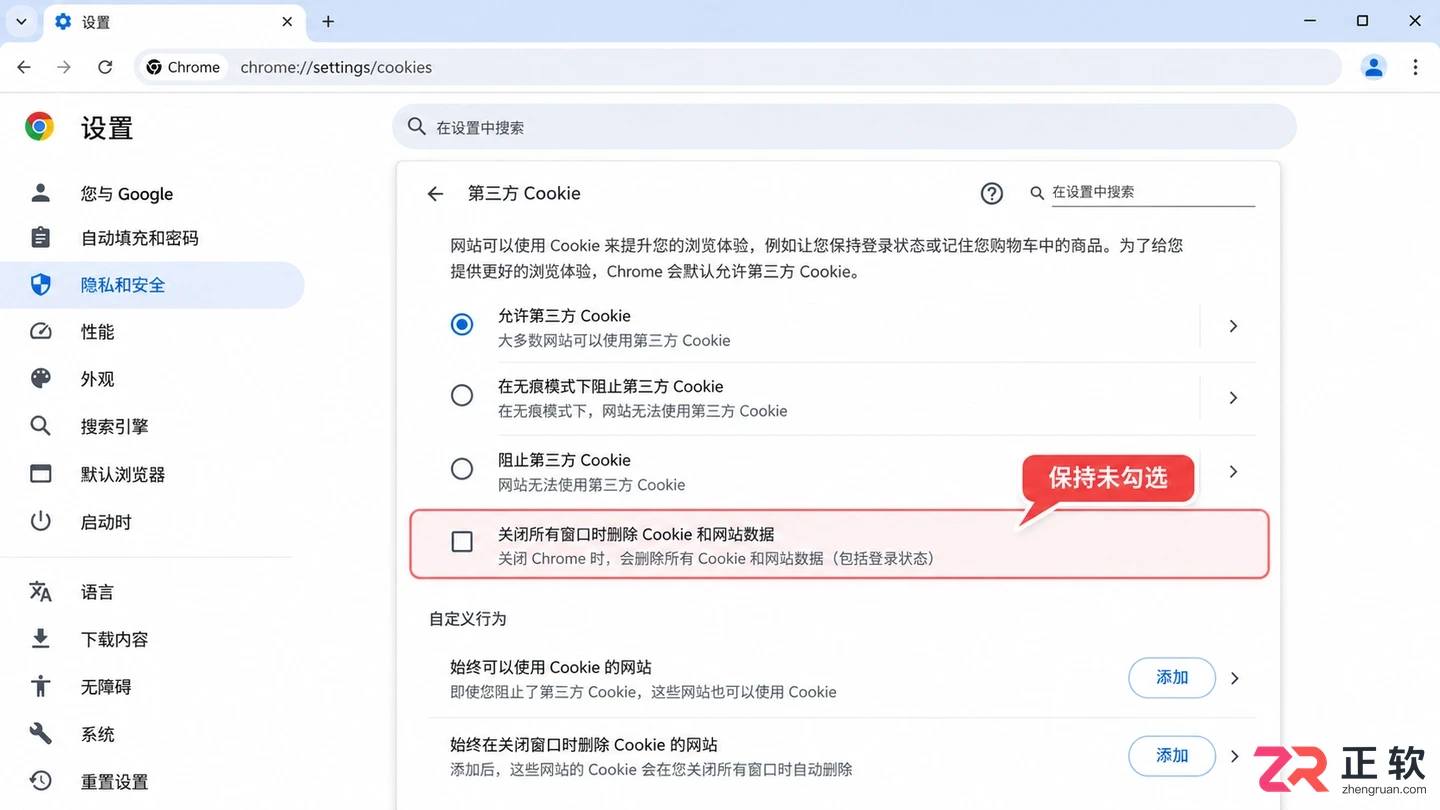
Task: Expand 始终在关闭窗口时删除 Cookie chevron
Action: [1235, 756]
